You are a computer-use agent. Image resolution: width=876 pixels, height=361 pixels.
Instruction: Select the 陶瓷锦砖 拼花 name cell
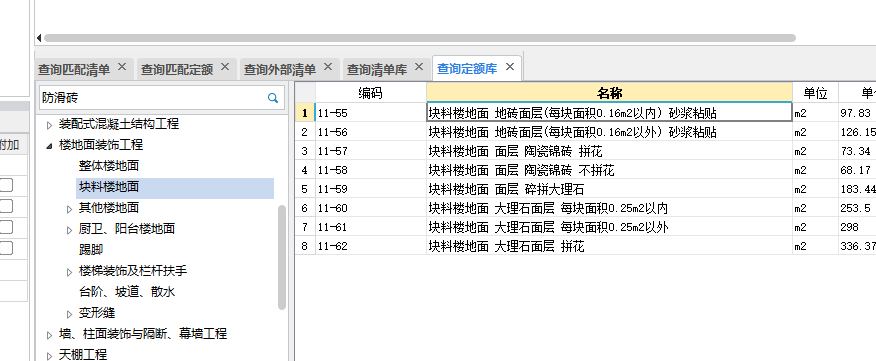[x=610, y=151]
